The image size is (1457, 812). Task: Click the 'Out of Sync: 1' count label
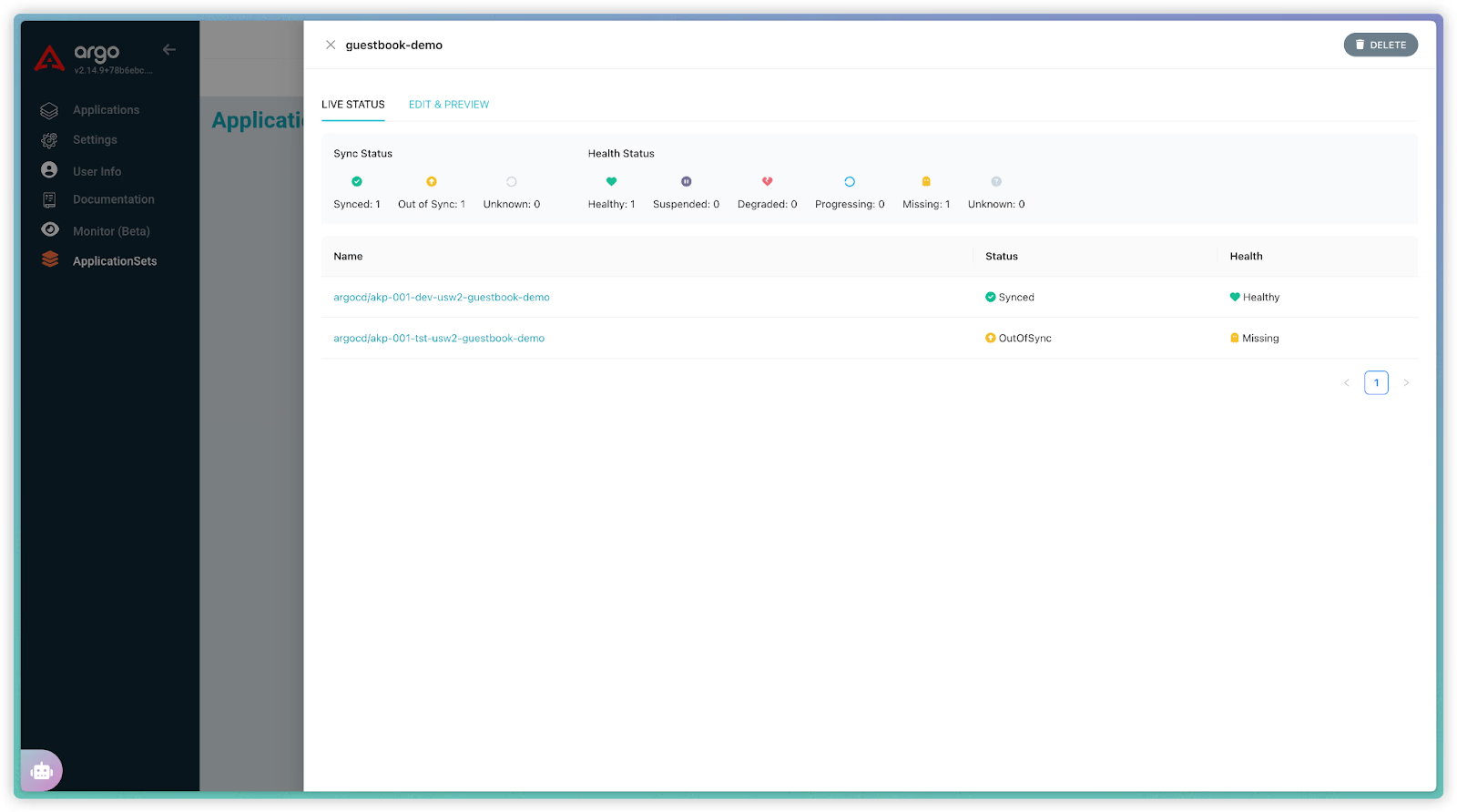432,204
